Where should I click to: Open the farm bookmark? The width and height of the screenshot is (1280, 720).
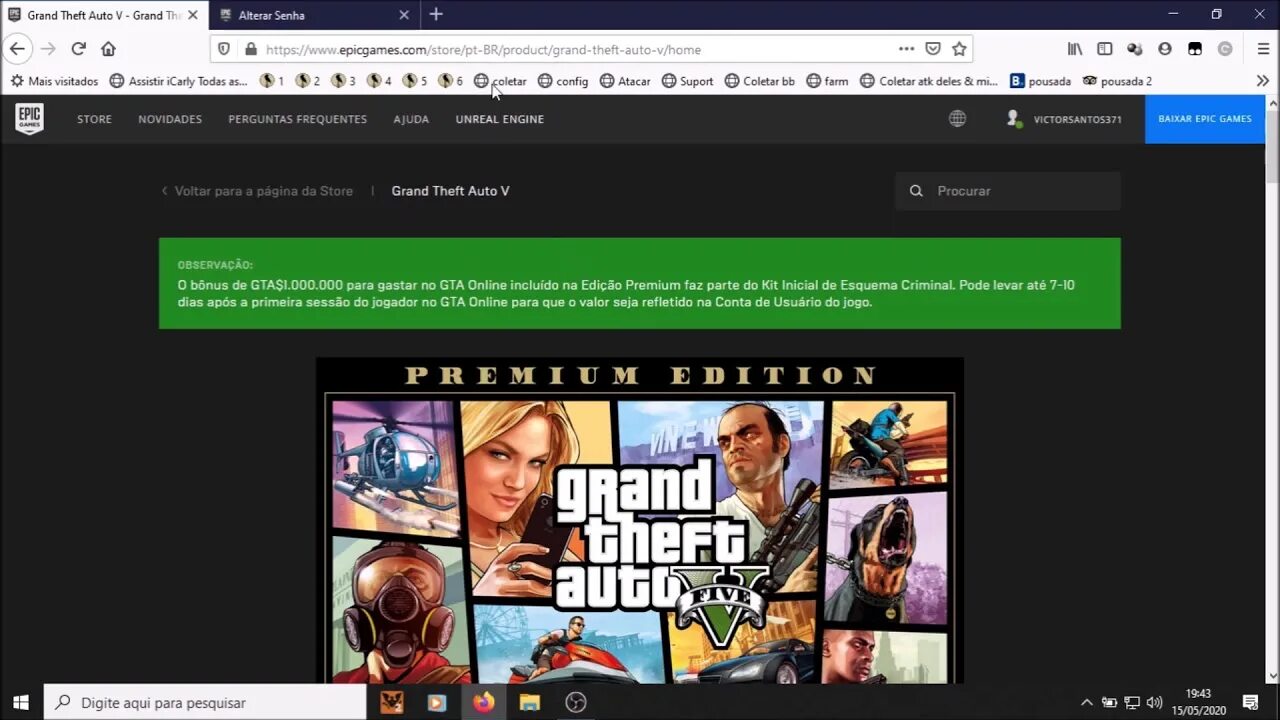[x=827, y=81]
